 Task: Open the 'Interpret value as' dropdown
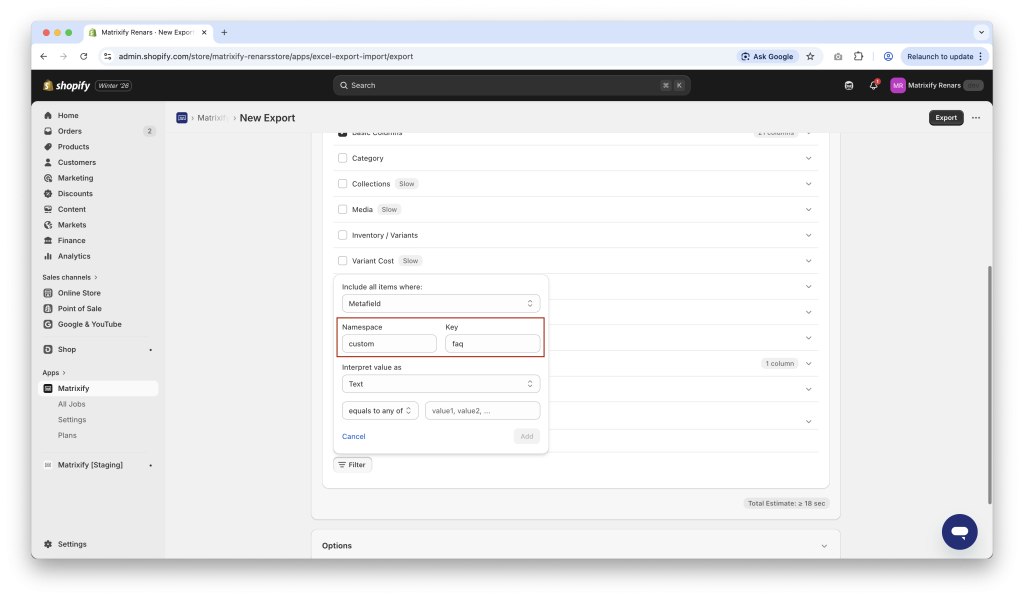[x=440, y=383]
